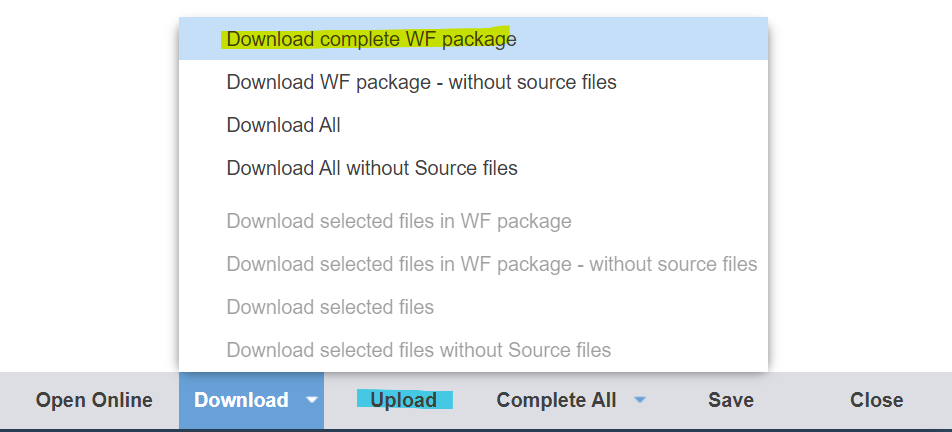Click Download selected files without Source files
This screenshot has height=432, width=952.
(418, 350)
